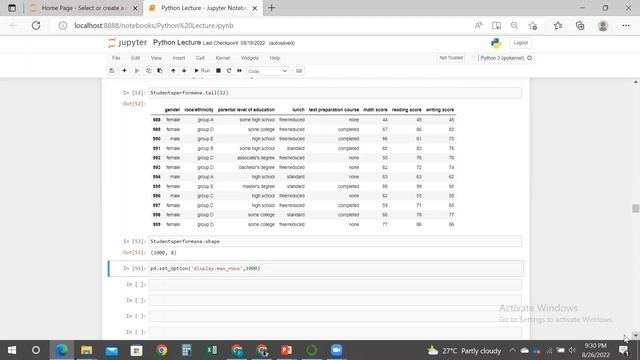Paste cells below using the toolbar icon
The image size is (640, 360).
pyautogui.click(x=160, y=71)
